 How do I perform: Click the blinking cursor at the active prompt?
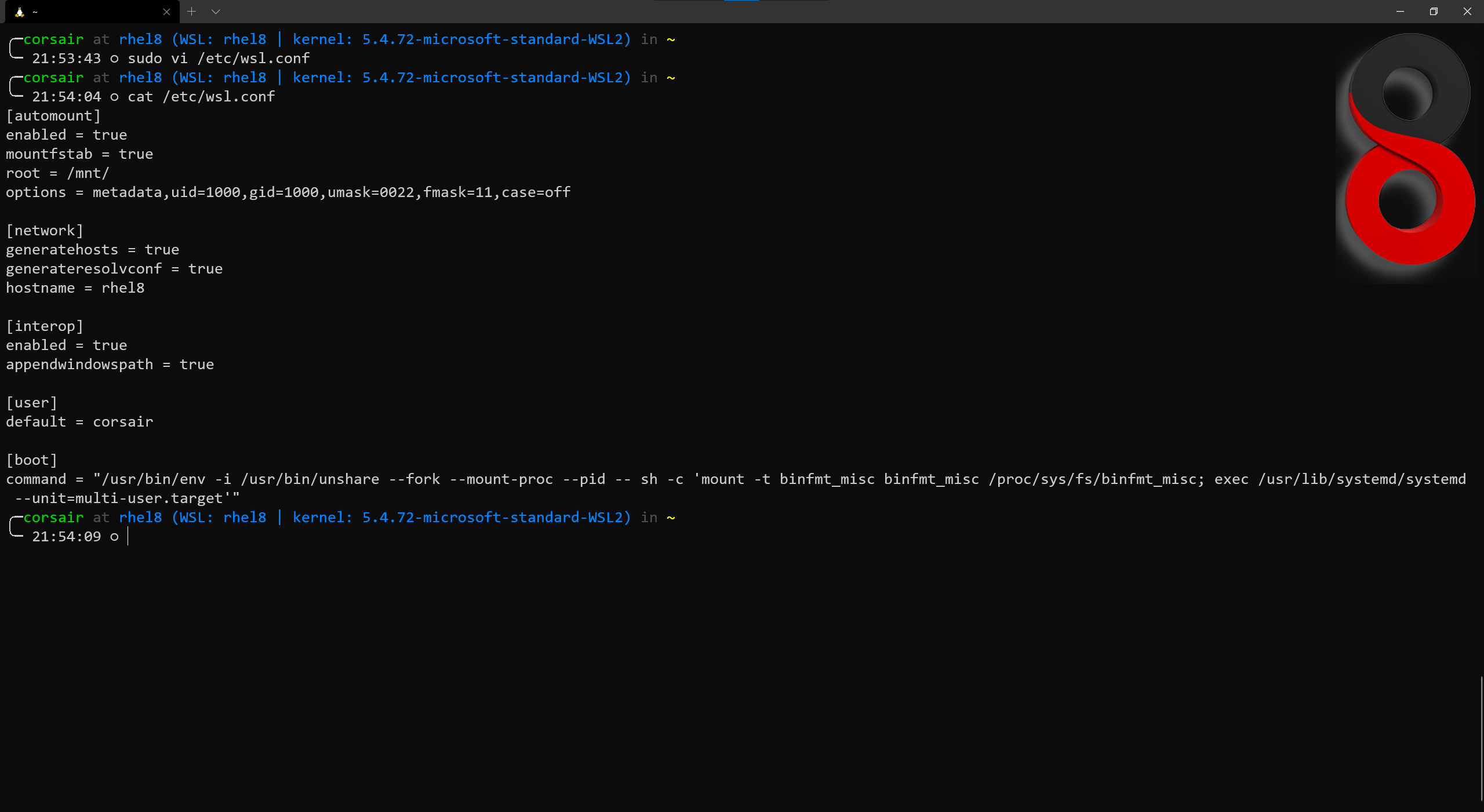128,537
